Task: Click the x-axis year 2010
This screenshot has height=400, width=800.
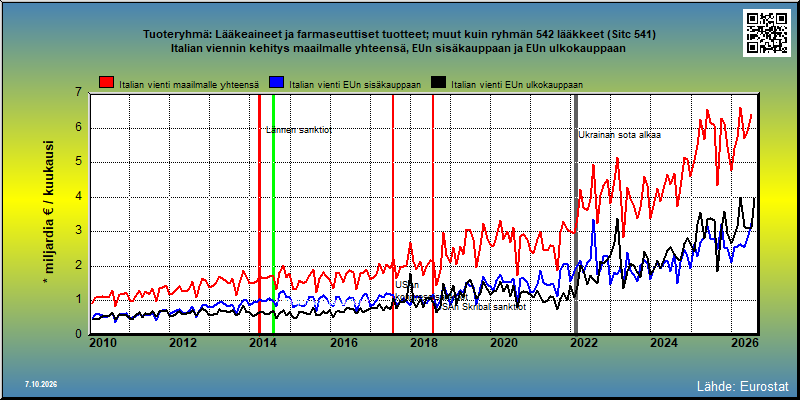Action: 102,342
